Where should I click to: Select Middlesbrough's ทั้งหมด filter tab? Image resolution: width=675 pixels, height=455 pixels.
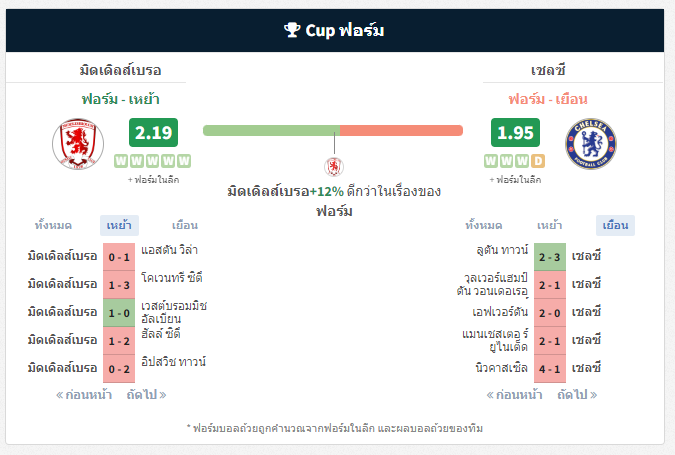coord(53,226)
